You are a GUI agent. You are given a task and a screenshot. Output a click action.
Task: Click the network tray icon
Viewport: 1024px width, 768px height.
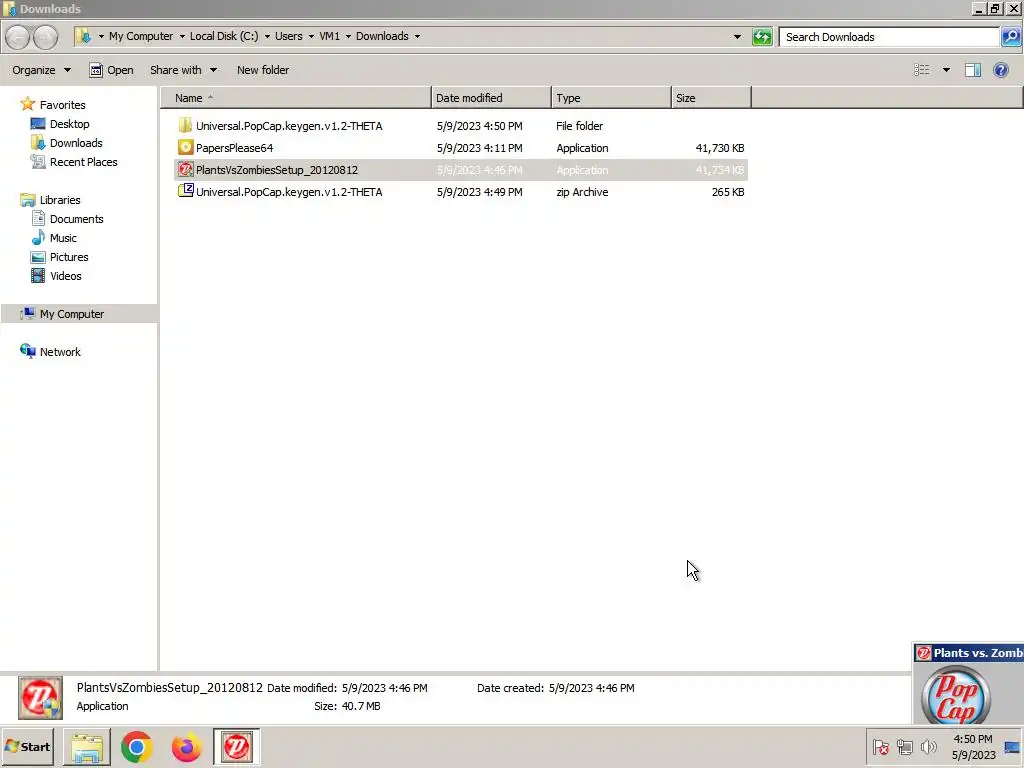pyautogui.click(x=904, y=746)
